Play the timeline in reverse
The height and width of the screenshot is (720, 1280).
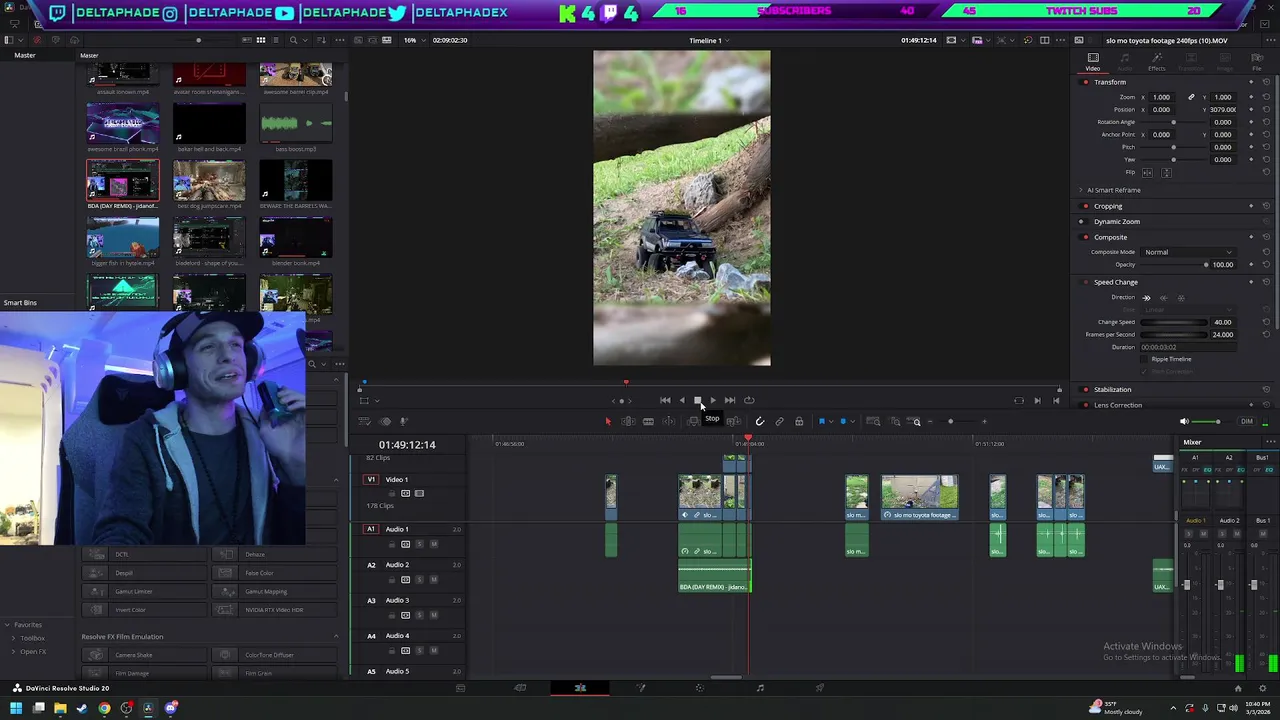point(682,400)
